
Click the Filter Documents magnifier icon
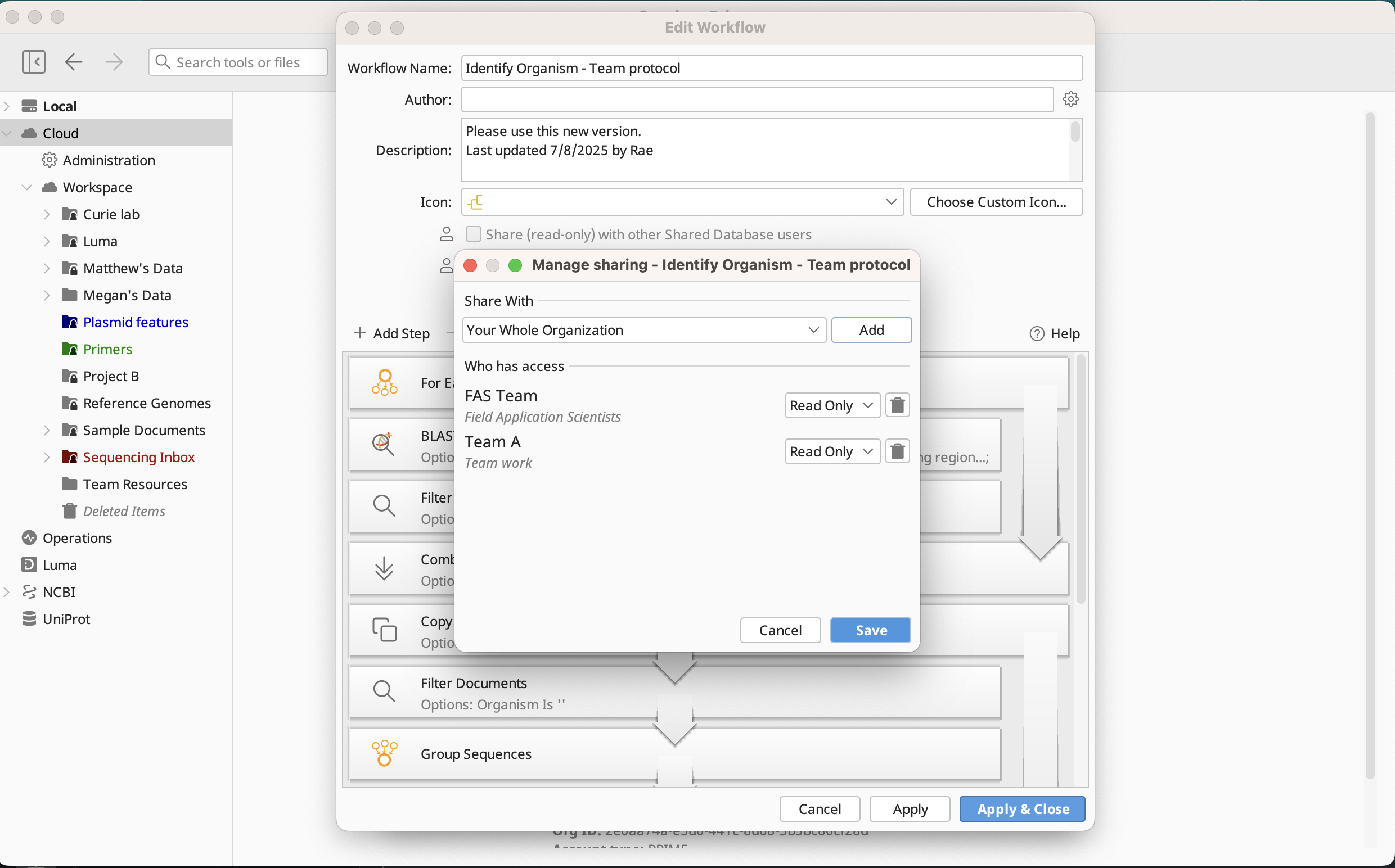(384, 691)
